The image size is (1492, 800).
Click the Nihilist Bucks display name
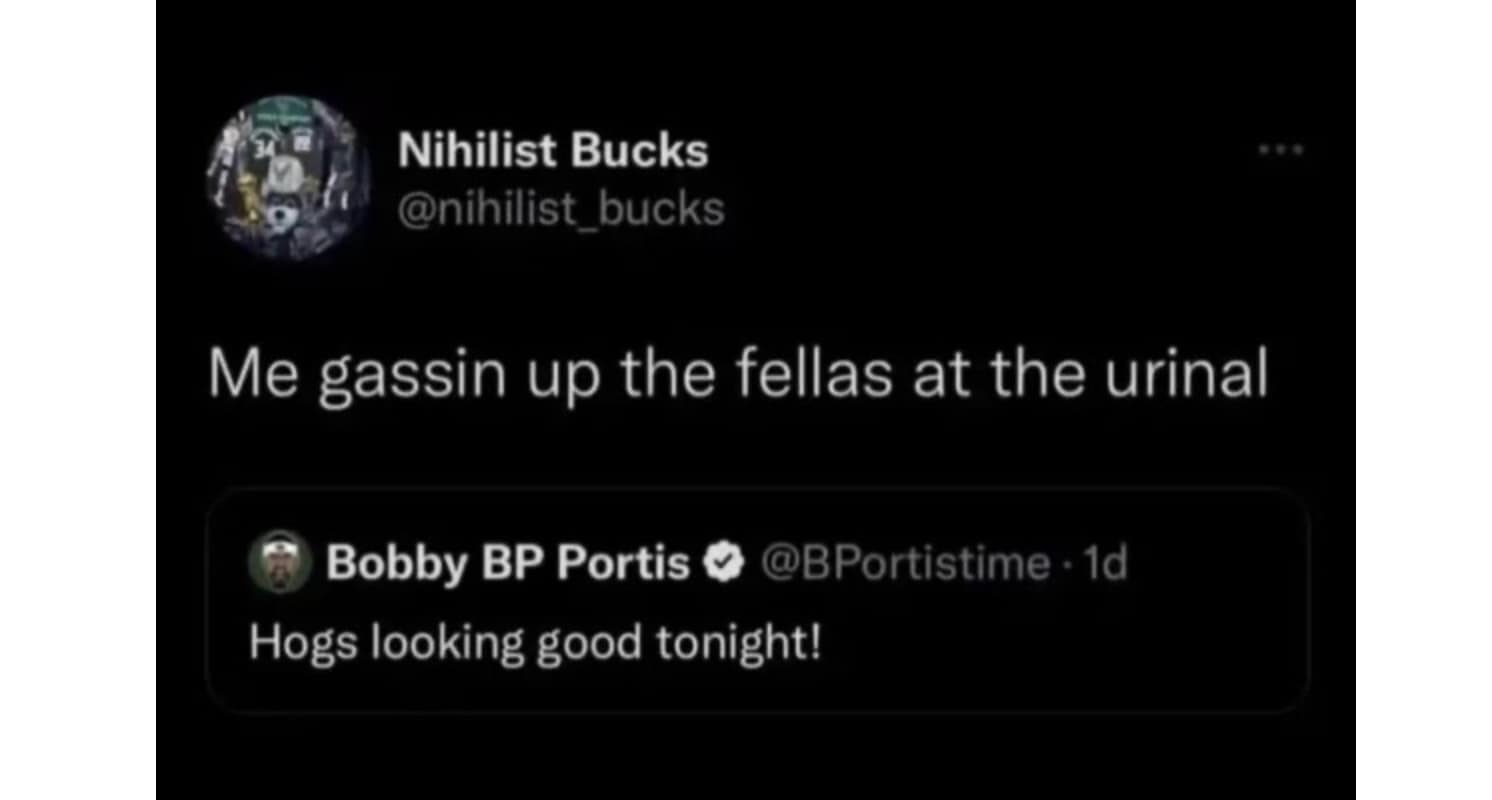pos(553,152)
